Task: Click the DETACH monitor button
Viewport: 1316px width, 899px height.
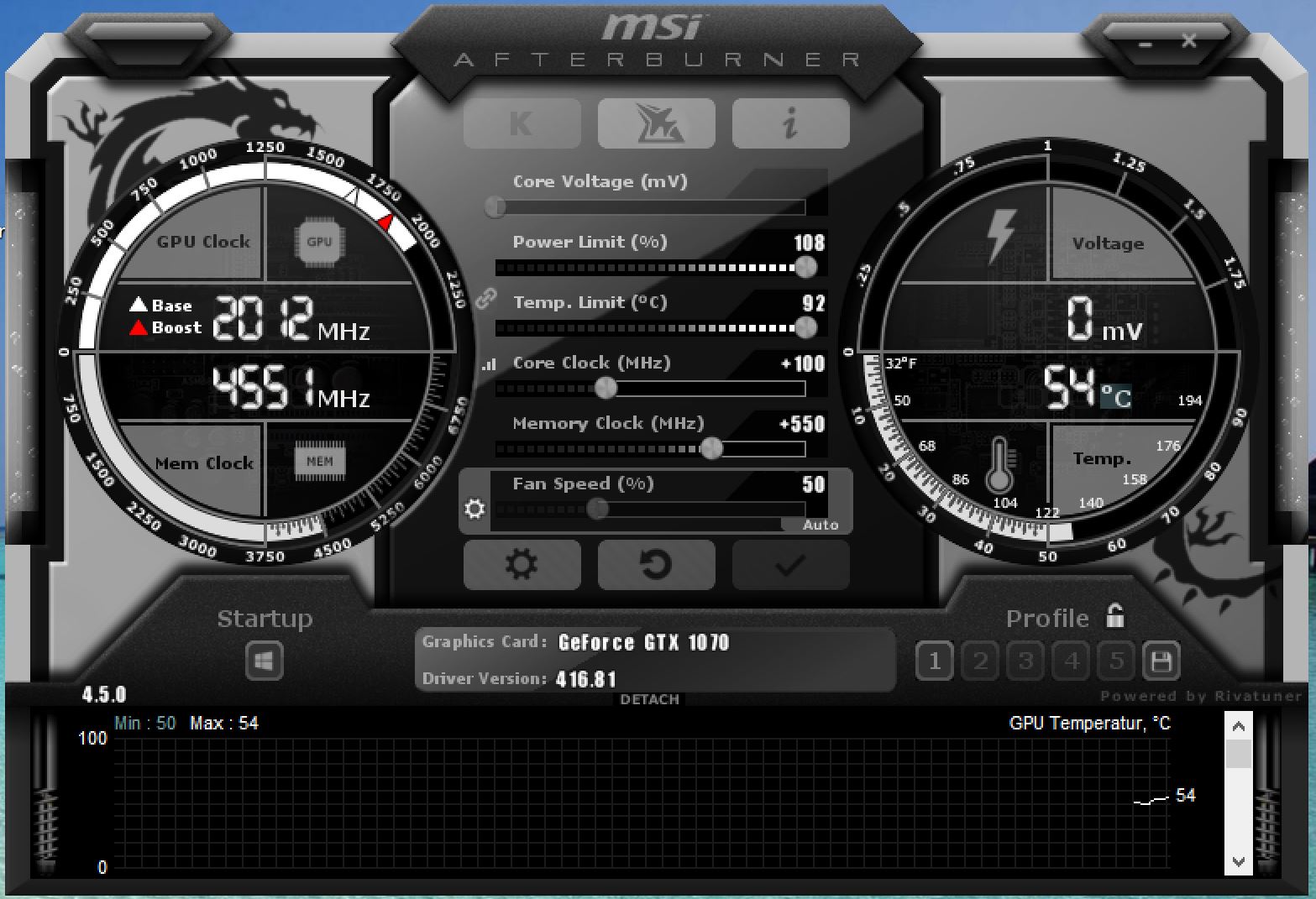Action: (x=649, y=699)
